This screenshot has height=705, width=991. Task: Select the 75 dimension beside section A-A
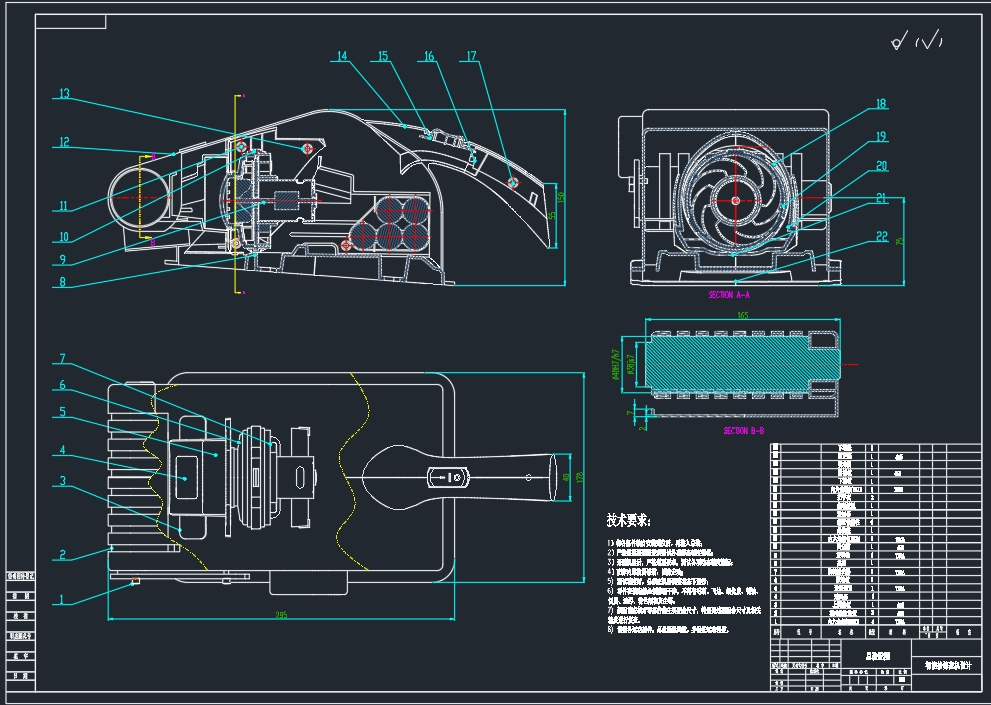click(x=900, y=241)
